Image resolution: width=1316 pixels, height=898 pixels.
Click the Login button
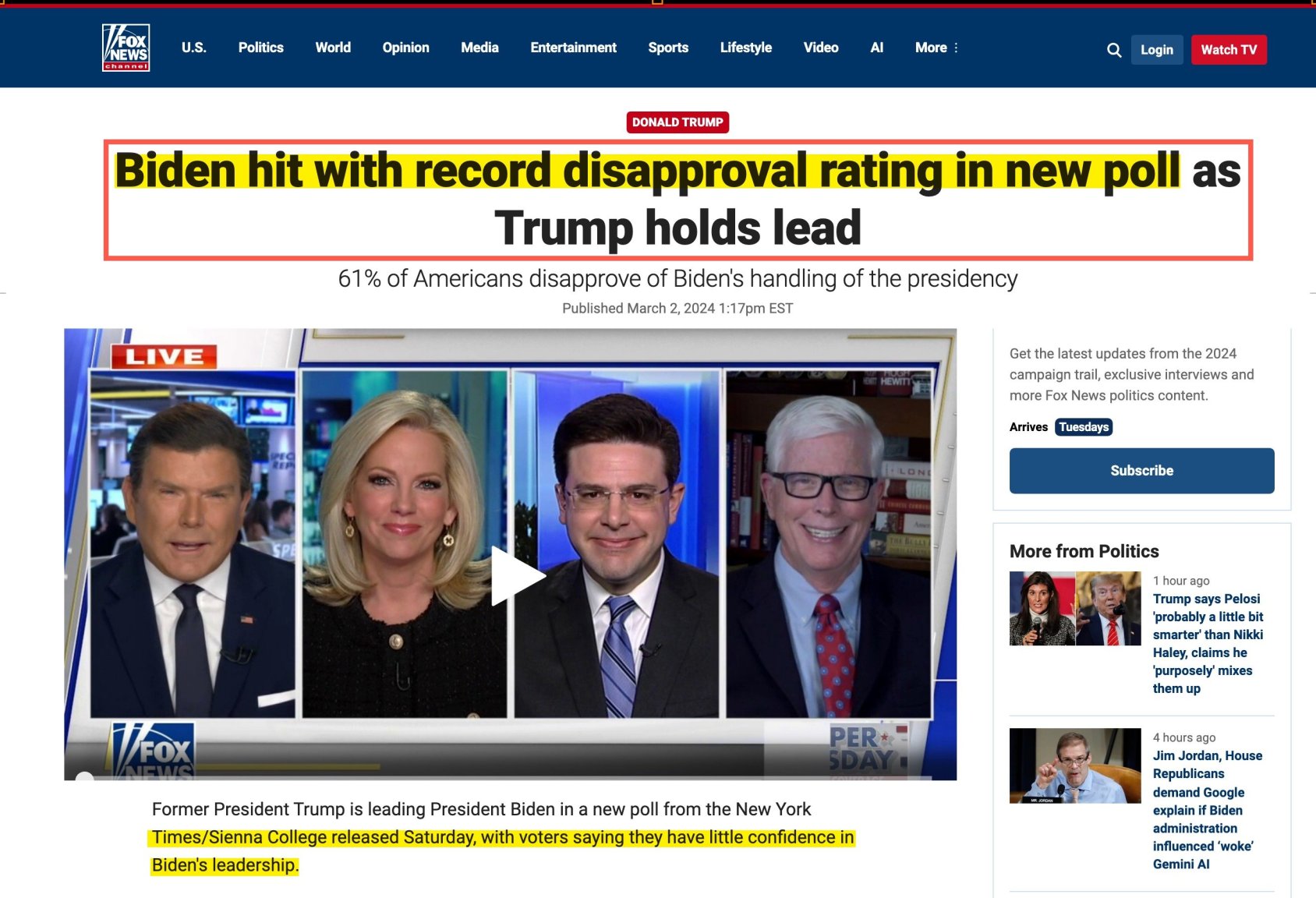(x=1157, y=50)
